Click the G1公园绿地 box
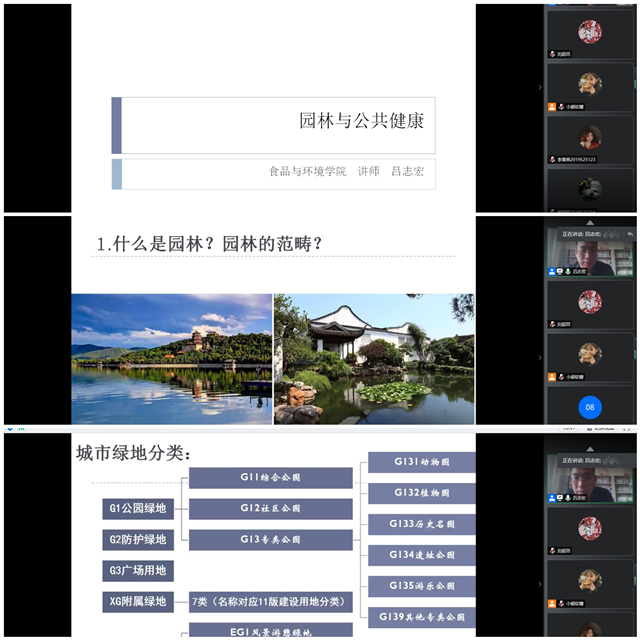 tap(138, 509)
